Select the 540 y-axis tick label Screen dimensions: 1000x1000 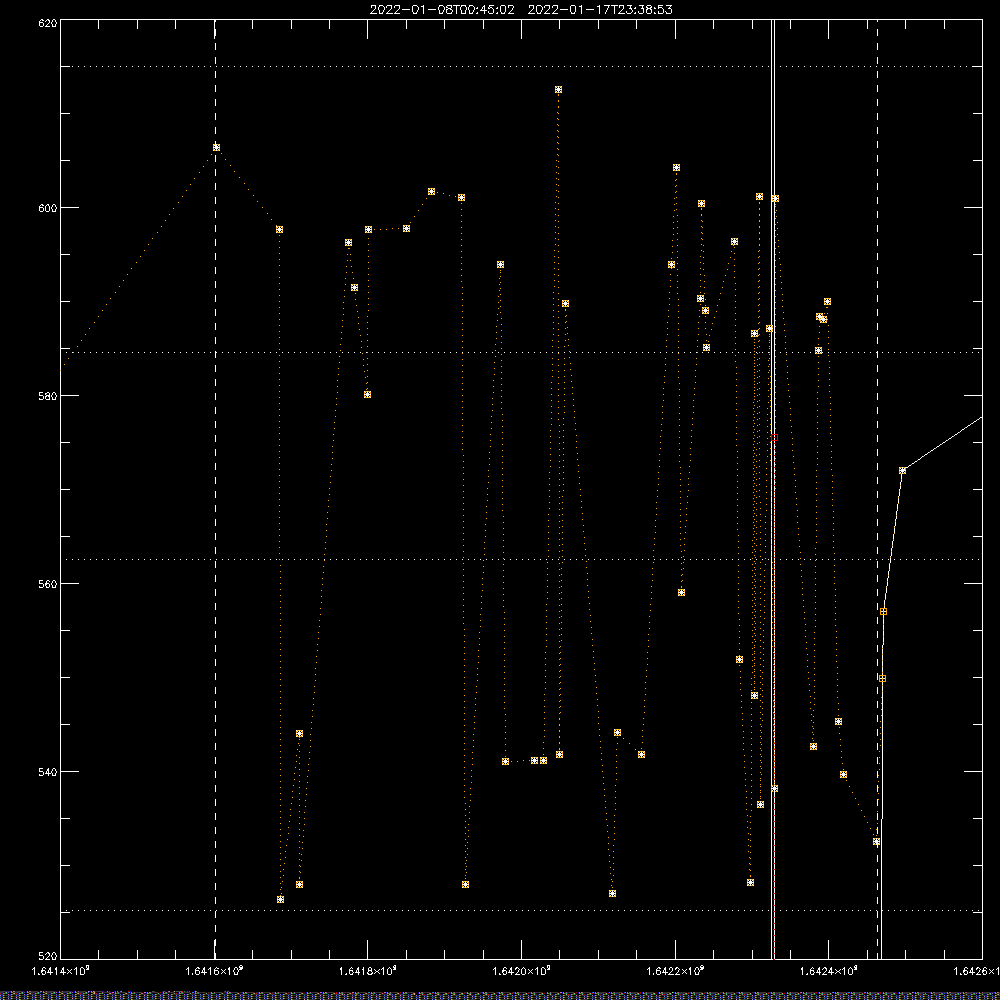point(48,772)
